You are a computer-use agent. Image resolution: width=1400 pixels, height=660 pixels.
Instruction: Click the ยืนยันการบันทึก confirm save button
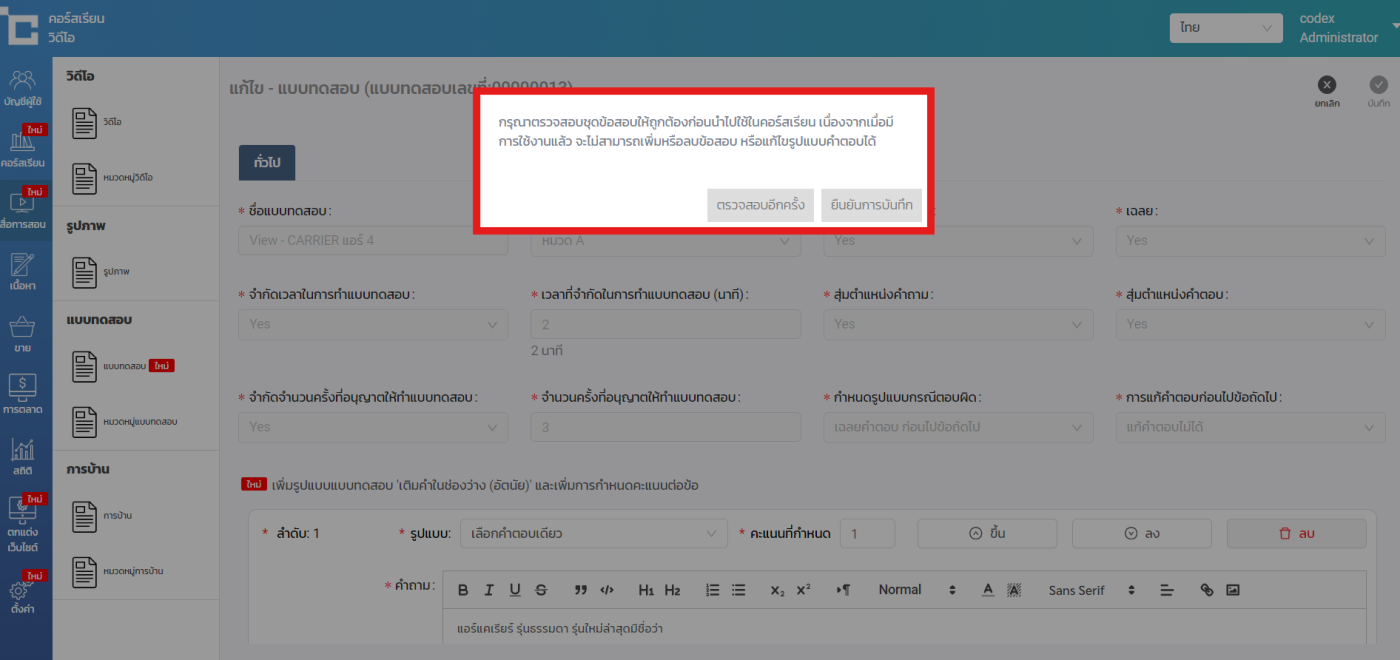pyautogui.click(x=871, y=205)
